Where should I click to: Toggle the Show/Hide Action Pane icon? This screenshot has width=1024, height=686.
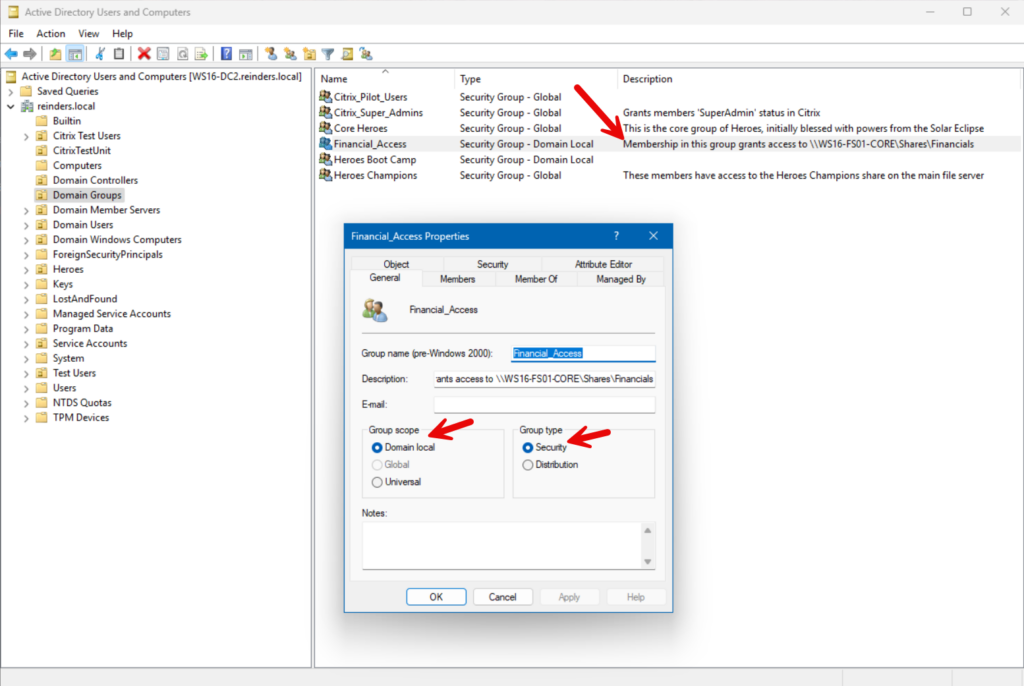click(246, 54)
